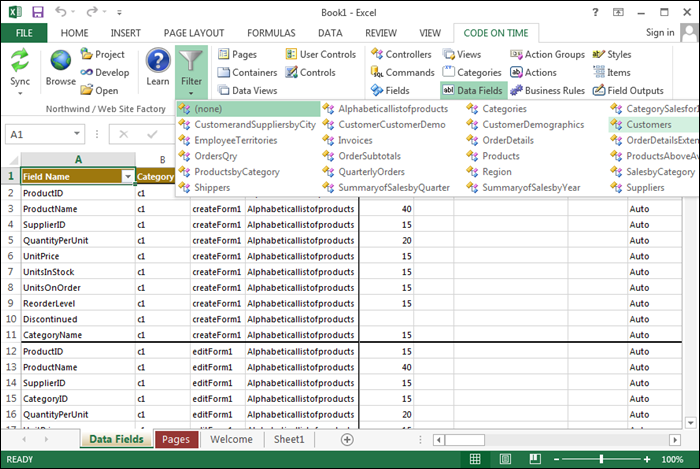Click the Sync button in the ribbon
This screenshot has width=700, height=469.
coord(20,62)
